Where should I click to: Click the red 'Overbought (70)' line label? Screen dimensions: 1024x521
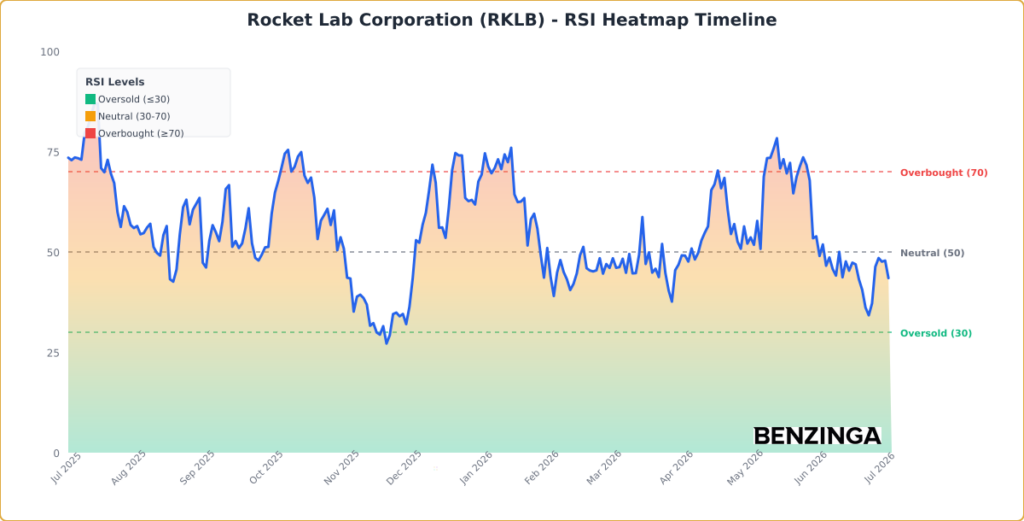(x=944, y=173)
